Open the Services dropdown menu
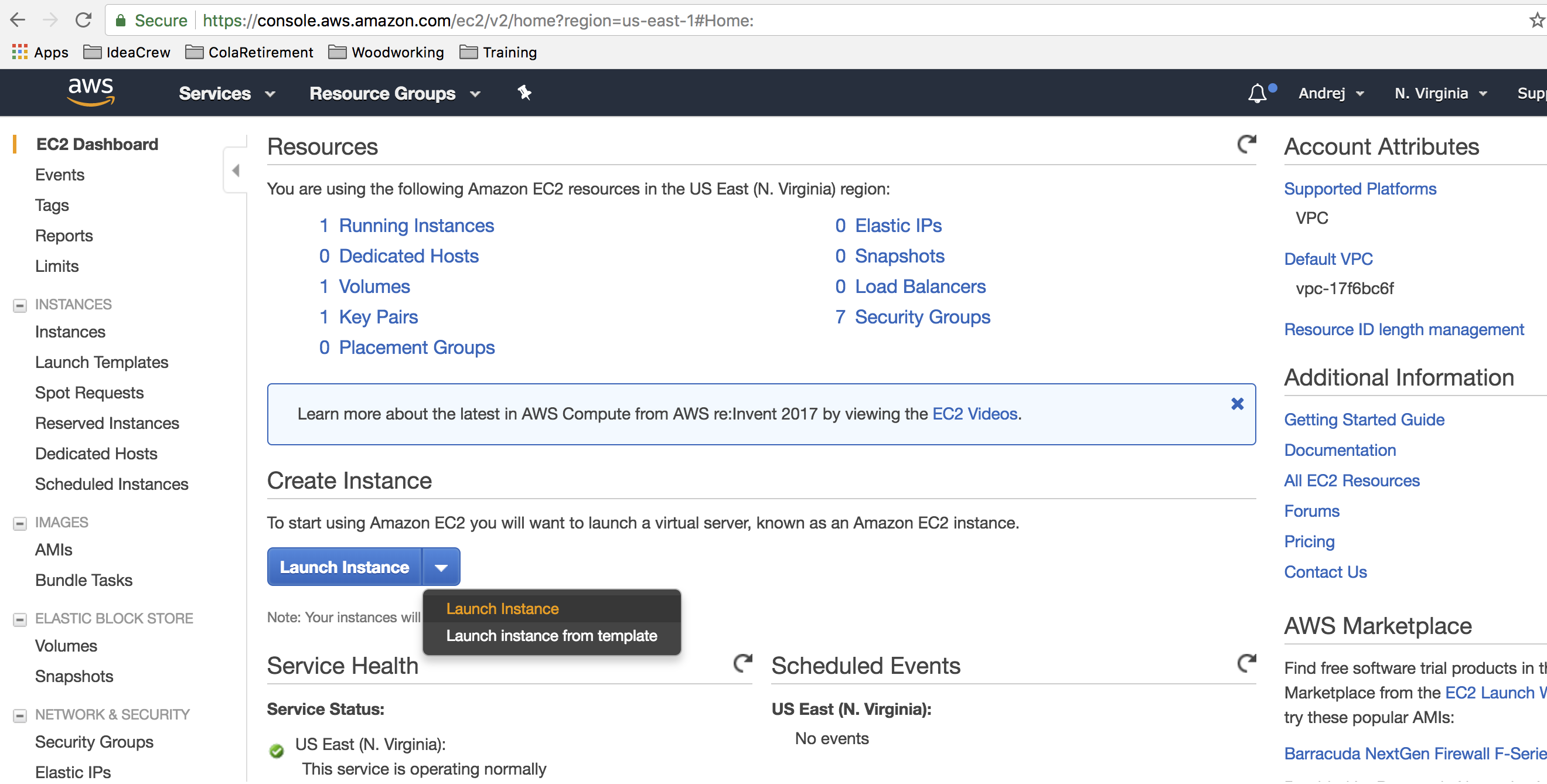1547x784 pixels. pyautogui.click(x=226, y=94)
